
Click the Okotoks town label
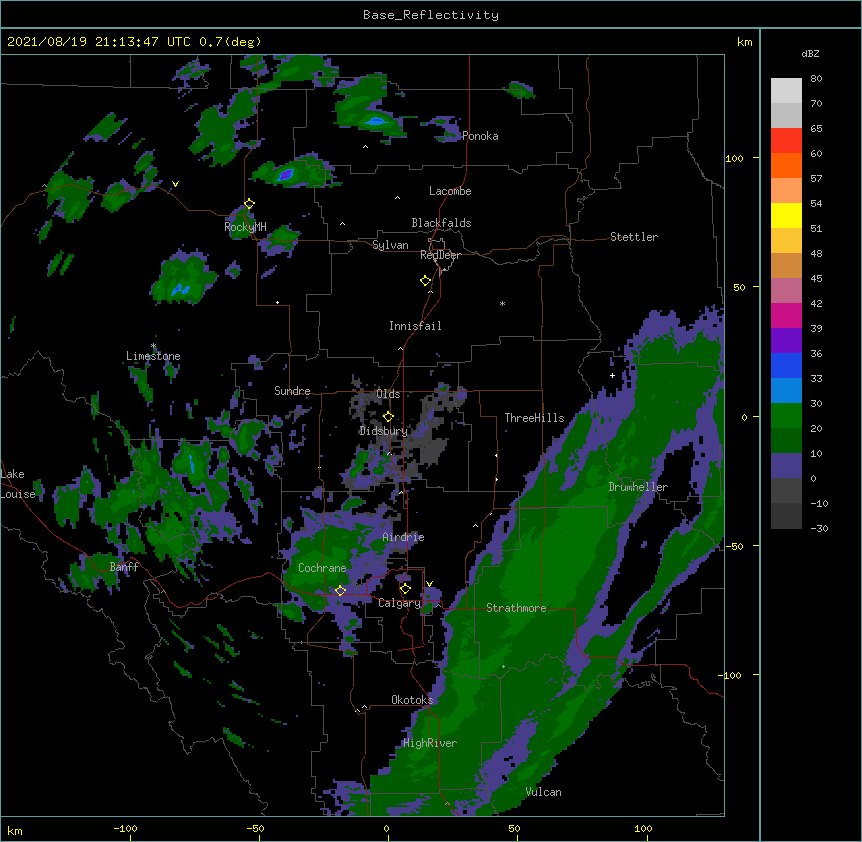412,700
